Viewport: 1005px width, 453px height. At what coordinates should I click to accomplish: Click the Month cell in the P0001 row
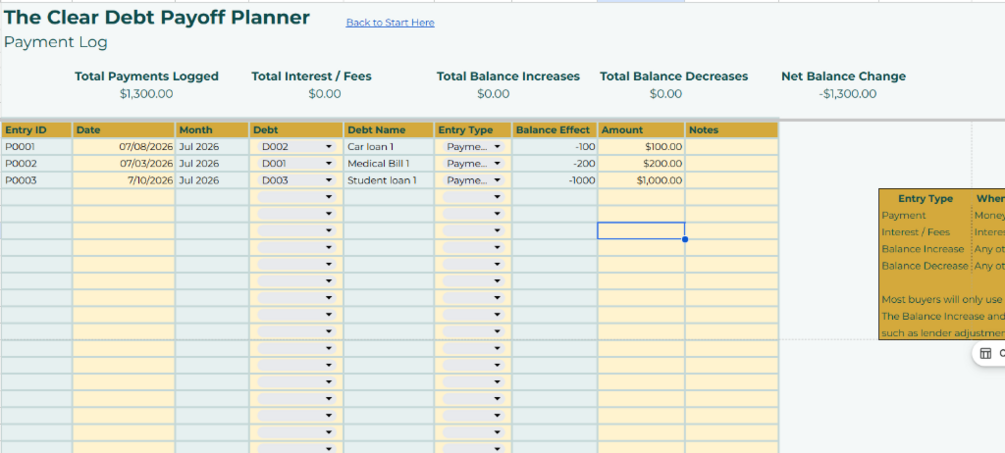pyautogui.click(x=212, y=147)
